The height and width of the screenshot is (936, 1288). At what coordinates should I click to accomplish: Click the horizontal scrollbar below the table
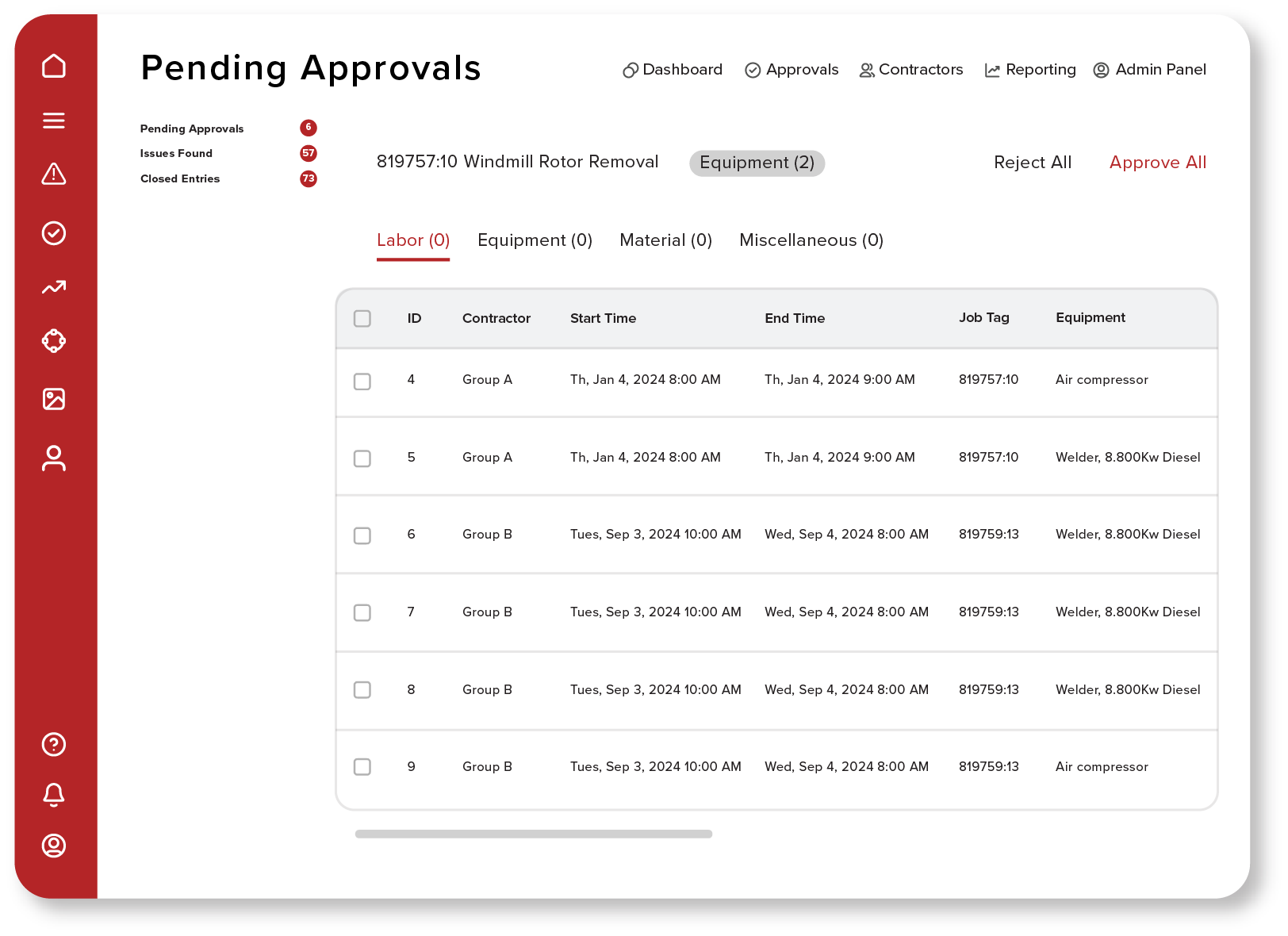534,834
